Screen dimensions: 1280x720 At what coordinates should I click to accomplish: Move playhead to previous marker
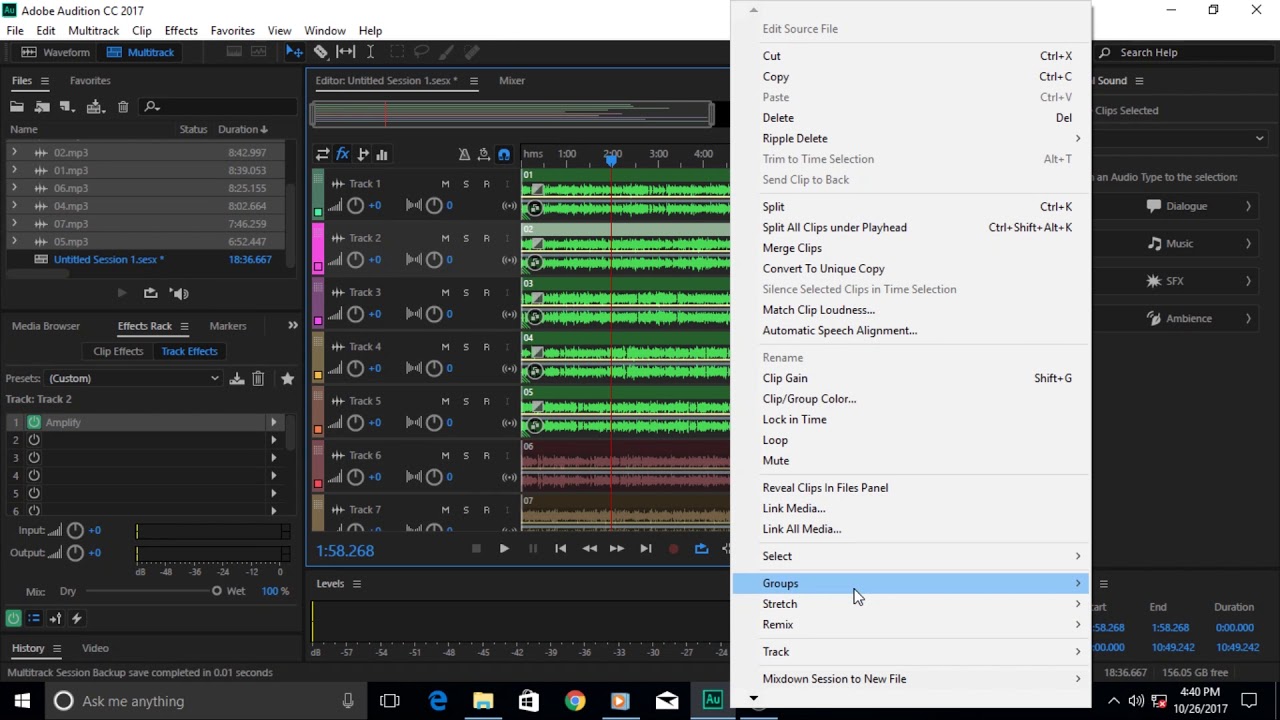click(x=561, y=548)
